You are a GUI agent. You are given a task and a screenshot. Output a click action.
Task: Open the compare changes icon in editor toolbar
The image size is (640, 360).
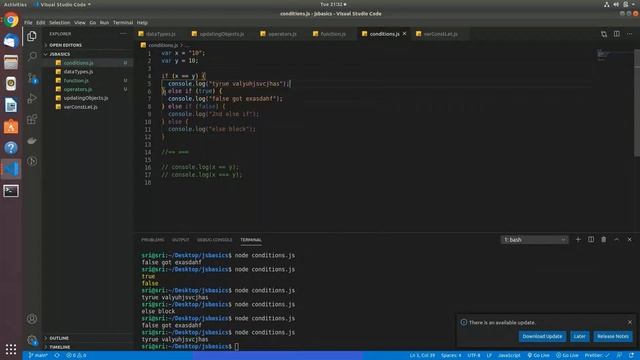point(604,34)
